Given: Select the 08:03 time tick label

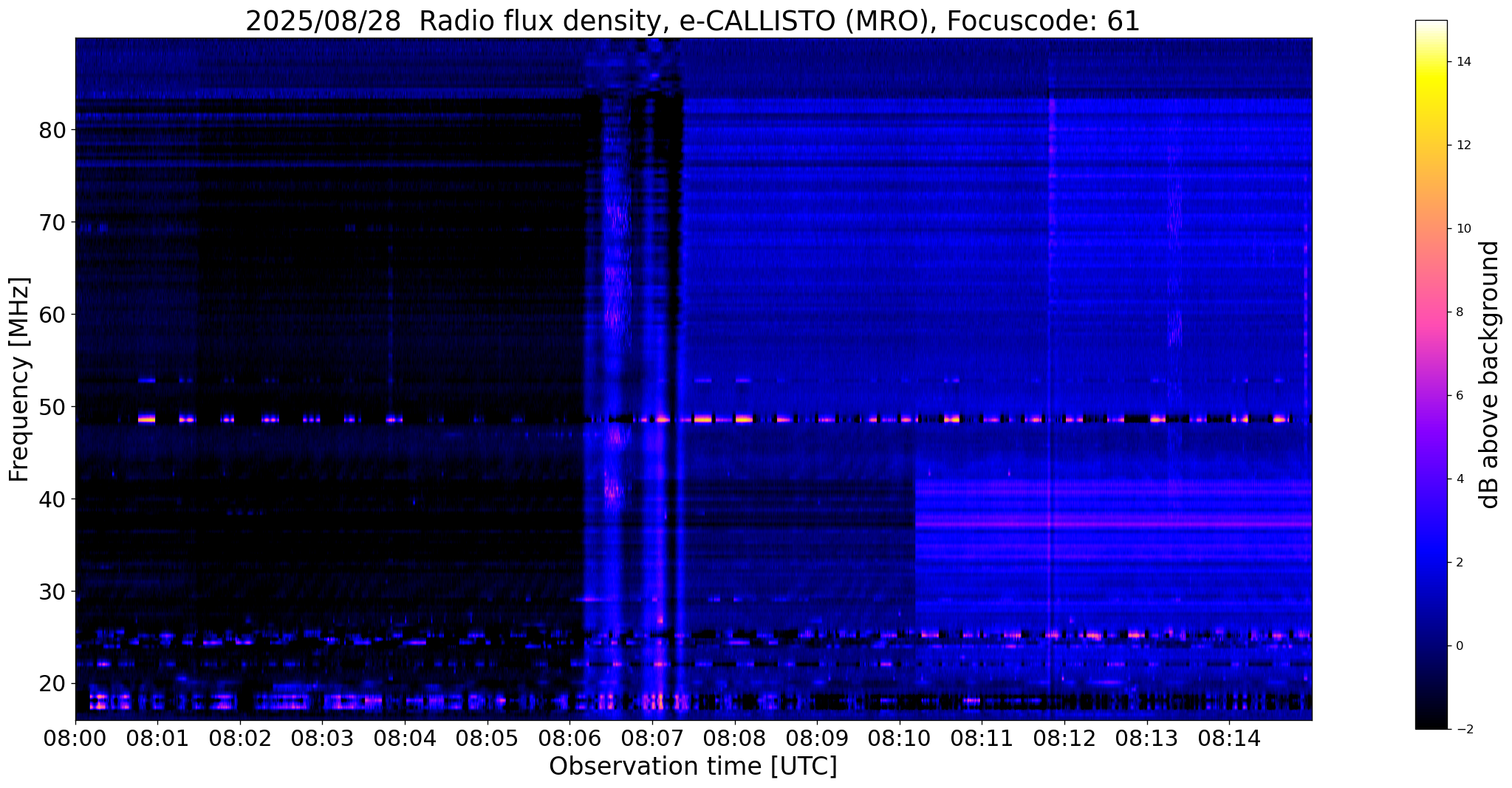Looking at the screenshot, I should coord(323,738).
